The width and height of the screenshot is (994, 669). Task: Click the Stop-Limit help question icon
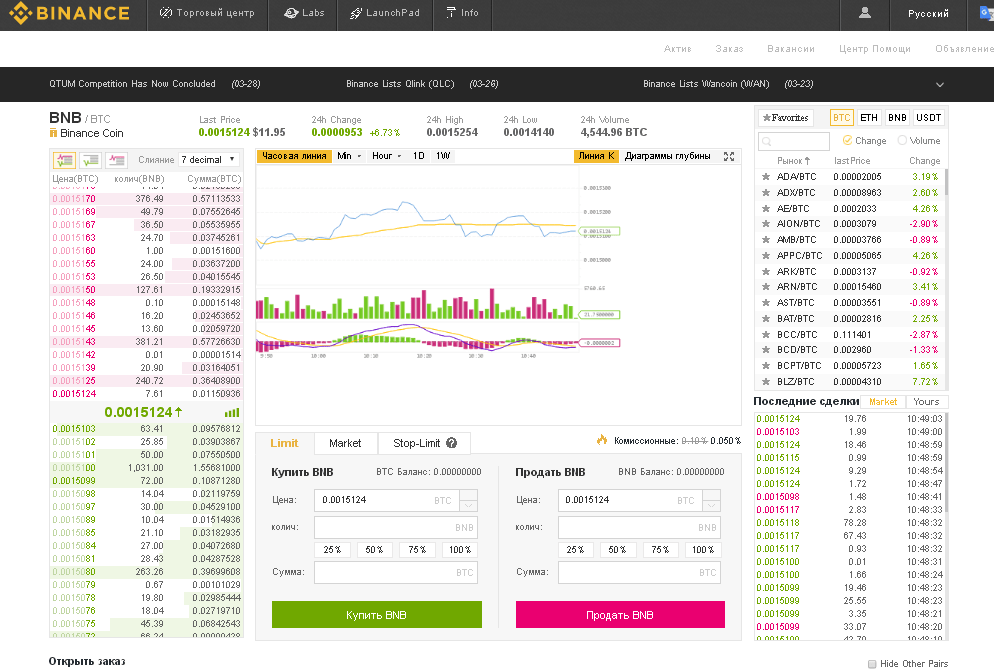451,443
